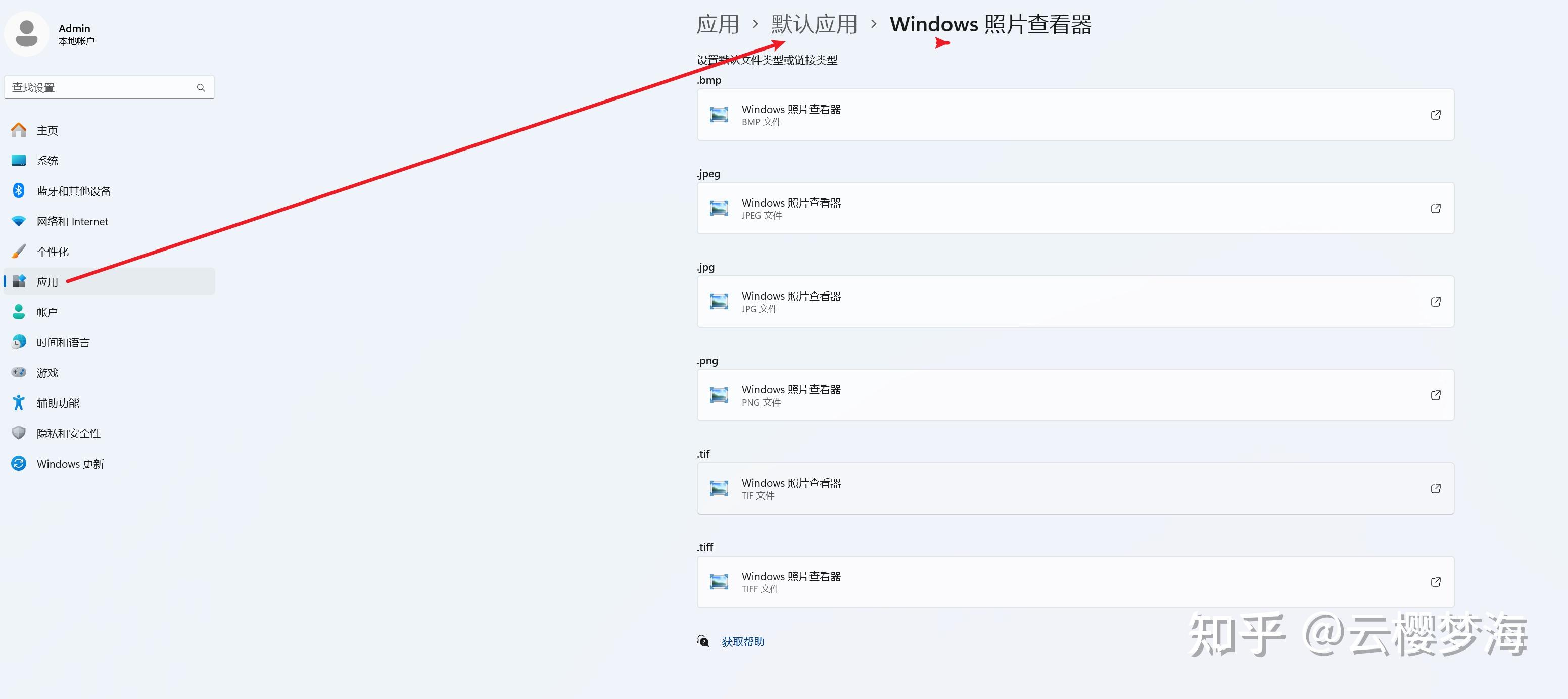Change default app for .tif files
This screenshot has height=699, width=1568.
coord(1074,488)
